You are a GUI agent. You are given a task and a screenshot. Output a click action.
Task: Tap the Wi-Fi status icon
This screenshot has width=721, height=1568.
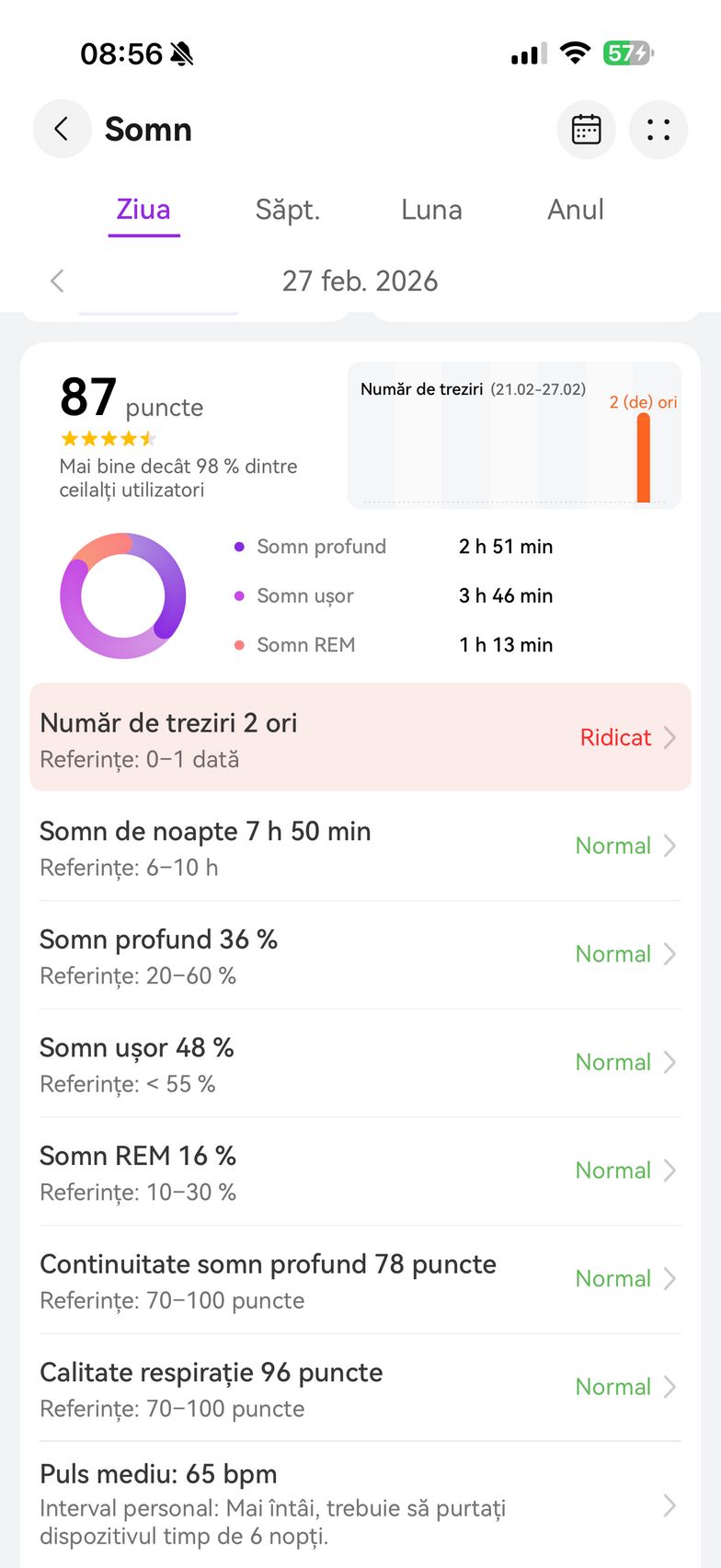point(575,53)
